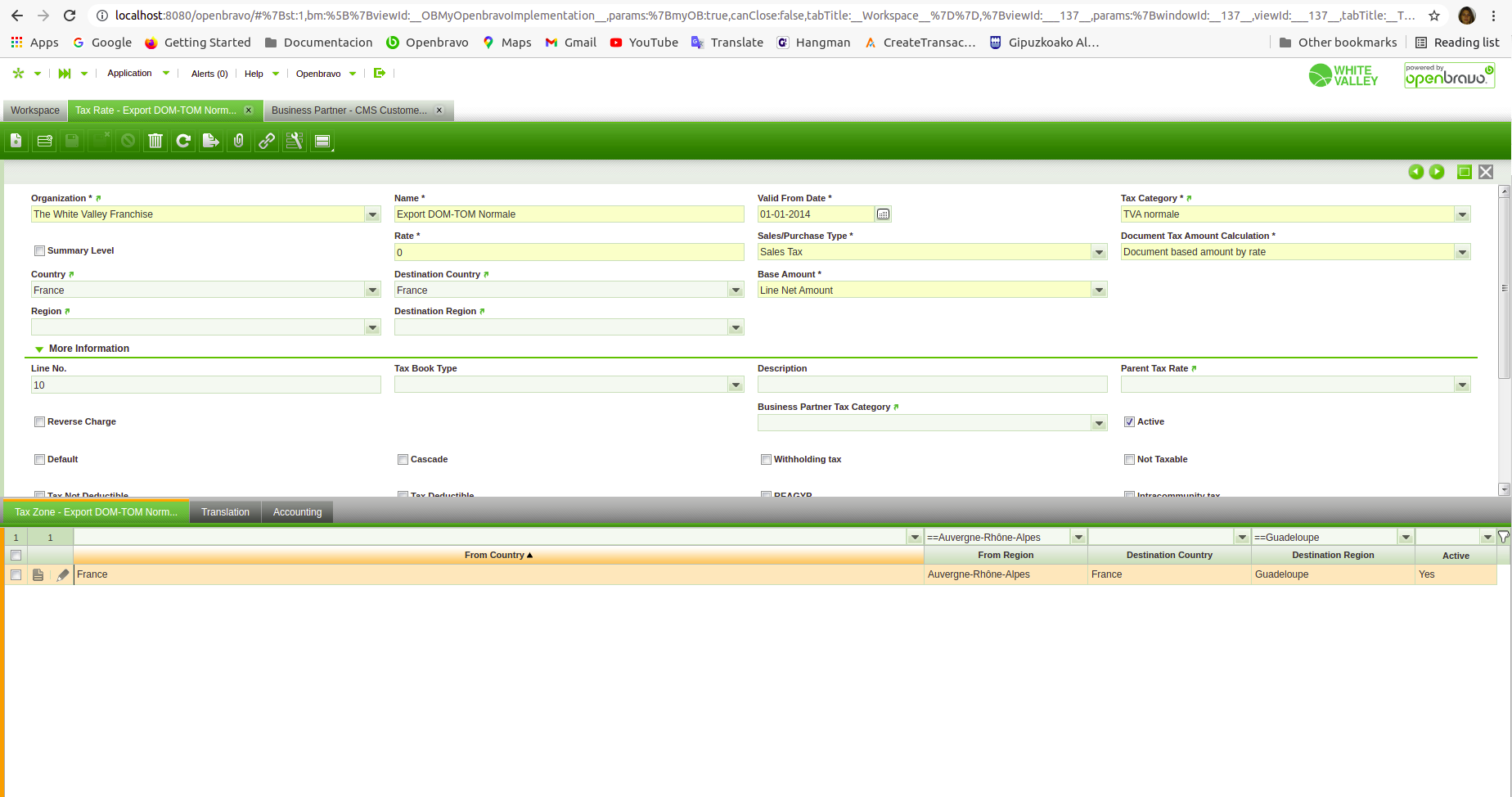
Task: Collapse the More Information section
Action: coord(39,349)
